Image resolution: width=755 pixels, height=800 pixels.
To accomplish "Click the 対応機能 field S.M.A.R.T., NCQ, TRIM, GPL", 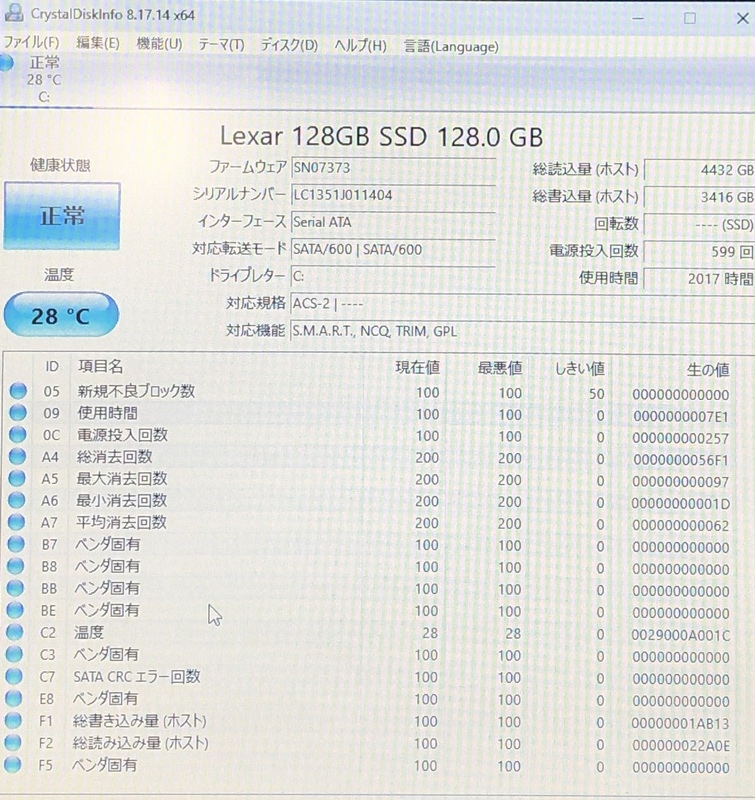I will [522, 331].
